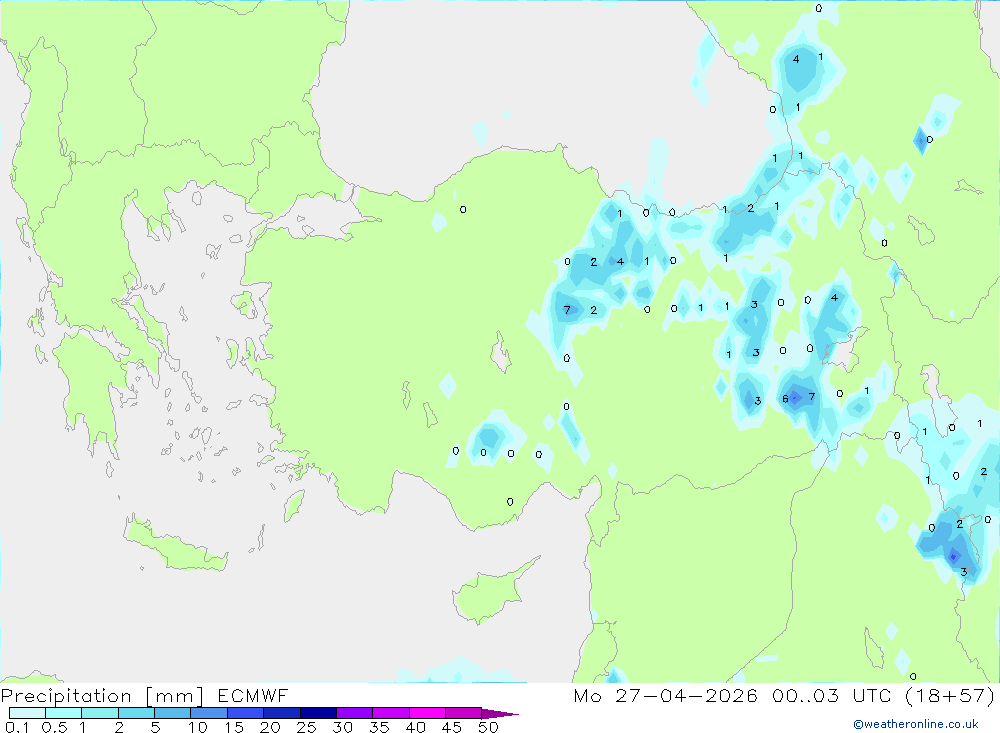Select the 5–10 mm legend color swatch
This screenshot has width=1000, height=733.
coord(173,713)
